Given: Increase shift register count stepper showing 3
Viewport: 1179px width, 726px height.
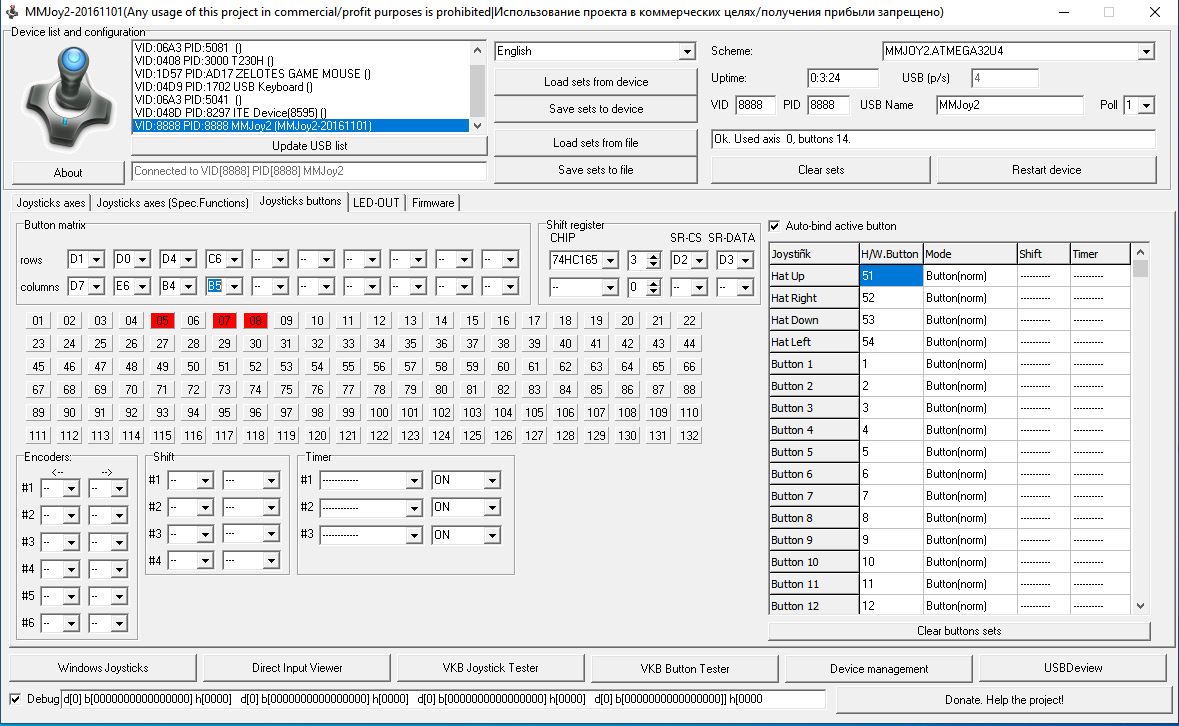Looking at the screenshot, I should [653, 256].
